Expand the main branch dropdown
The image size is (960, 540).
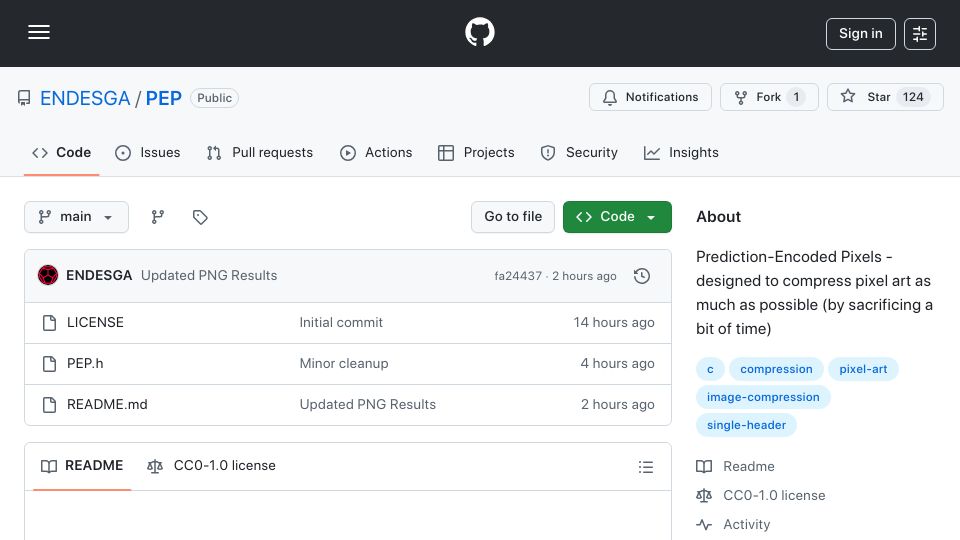tap(77, 217)
